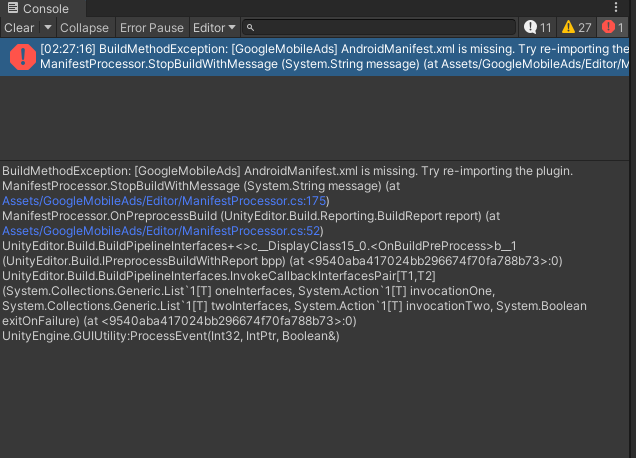Viewport: 636px width, 458px height.
Task: Toggle the Collapse option
Action: pyautogui.click(x=84, y=28)
